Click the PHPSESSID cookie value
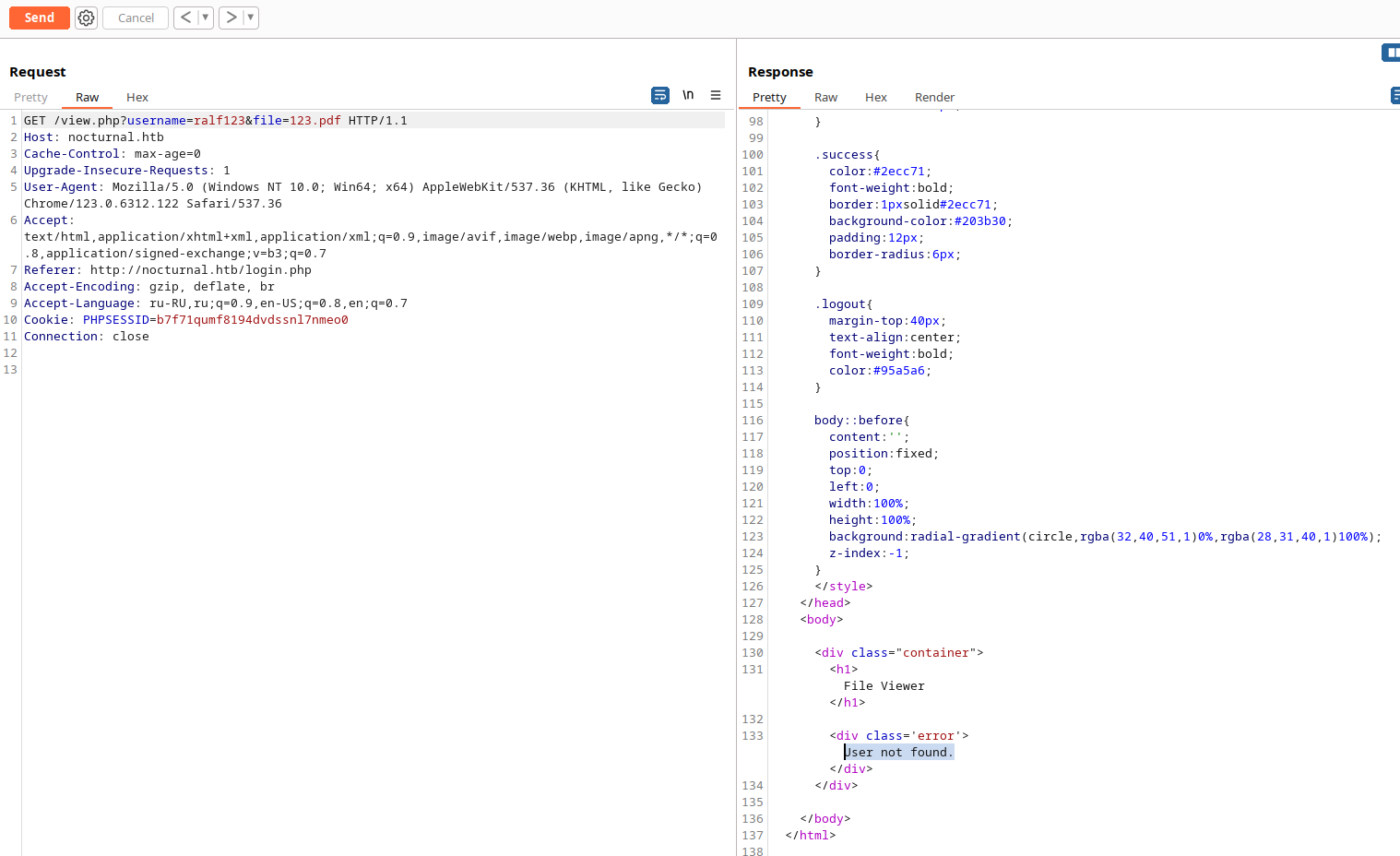Screen dimensions: 1400x856 (253, 320)
